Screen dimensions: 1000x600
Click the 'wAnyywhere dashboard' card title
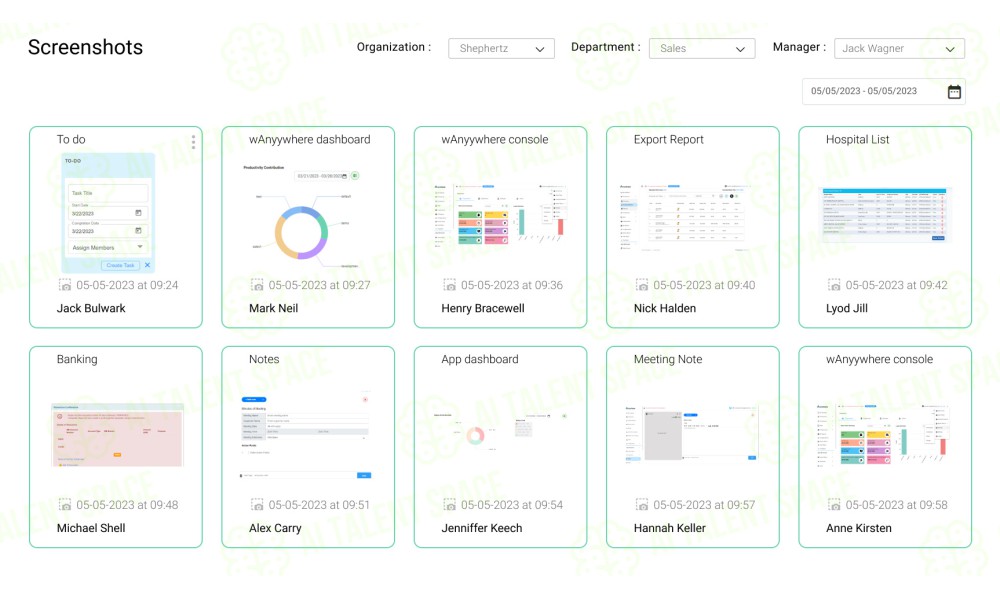tap(309, 140)
